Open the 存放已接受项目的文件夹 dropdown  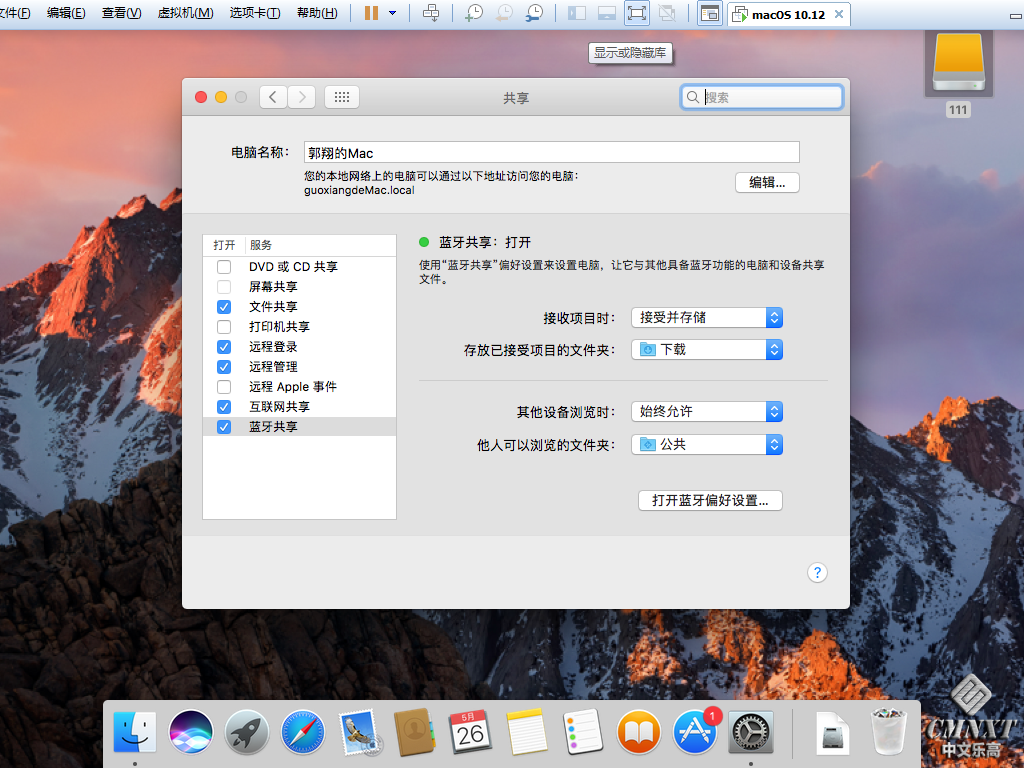pyautogui.click(x=706, y=350)
